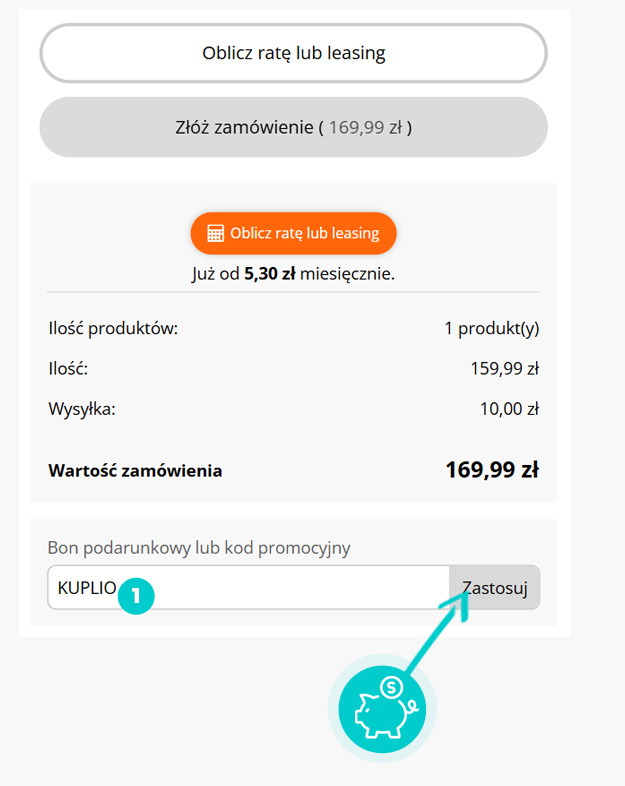
Task: Click the 169,99 zł order total amount
Action: [x=492, y=470]
